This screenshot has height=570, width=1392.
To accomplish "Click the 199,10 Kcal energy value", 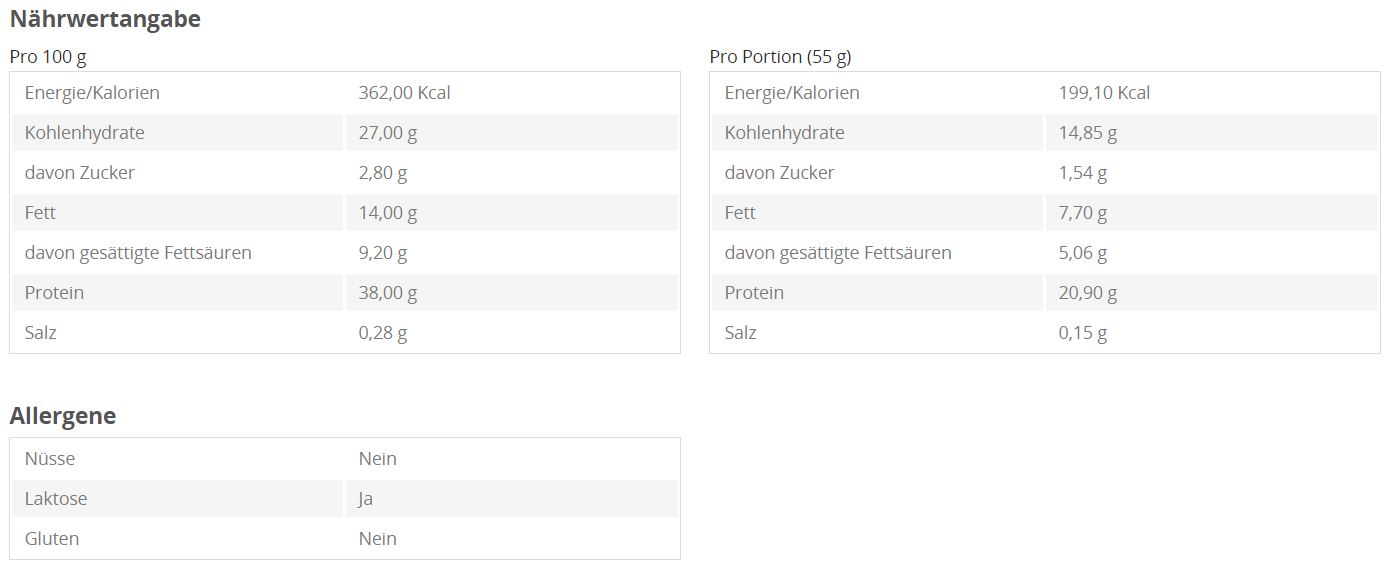I will pos(1104,93).
